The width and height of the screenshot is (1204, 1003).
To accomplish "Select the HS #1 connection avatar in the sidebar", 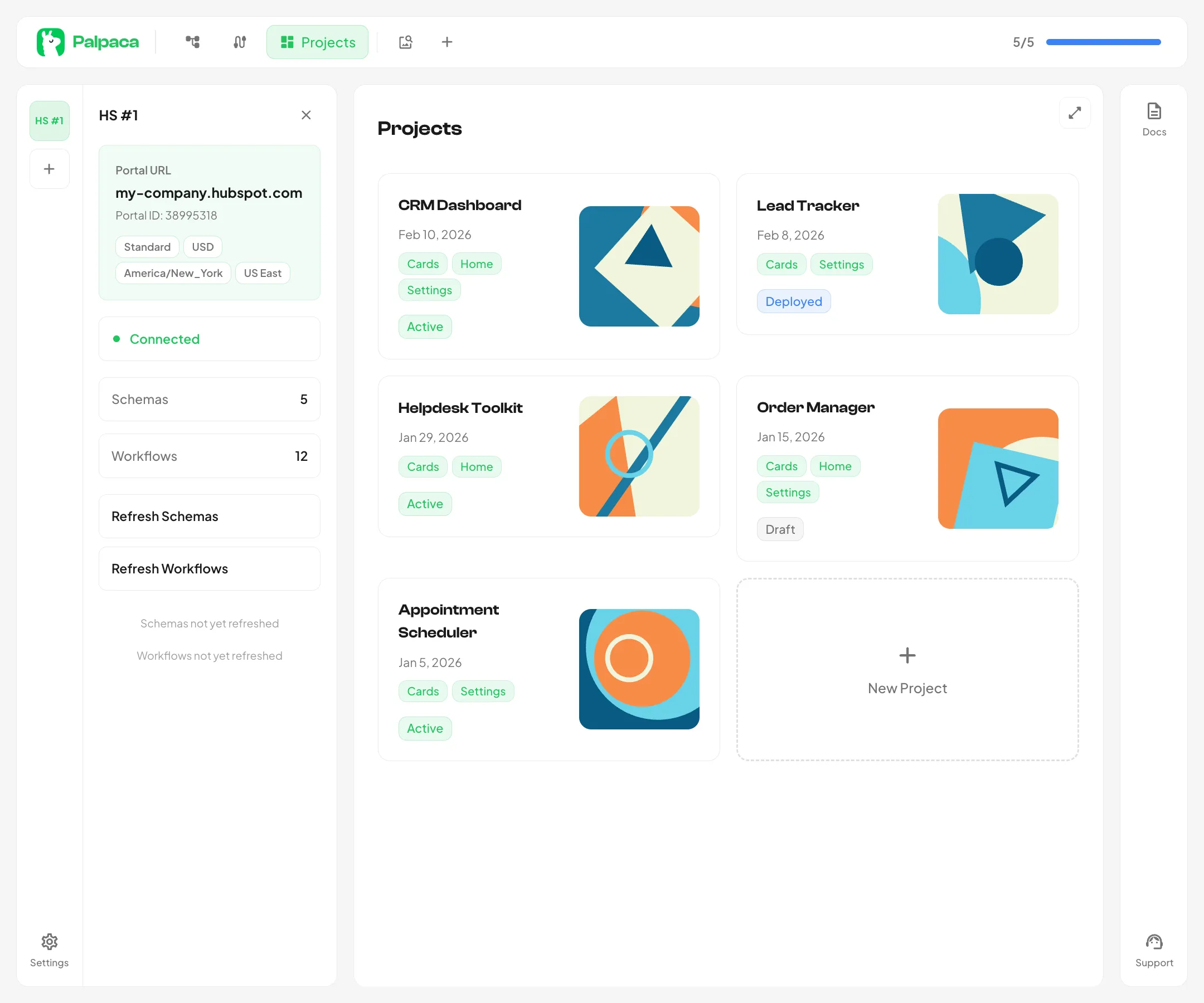I will (x=49, y=120).
